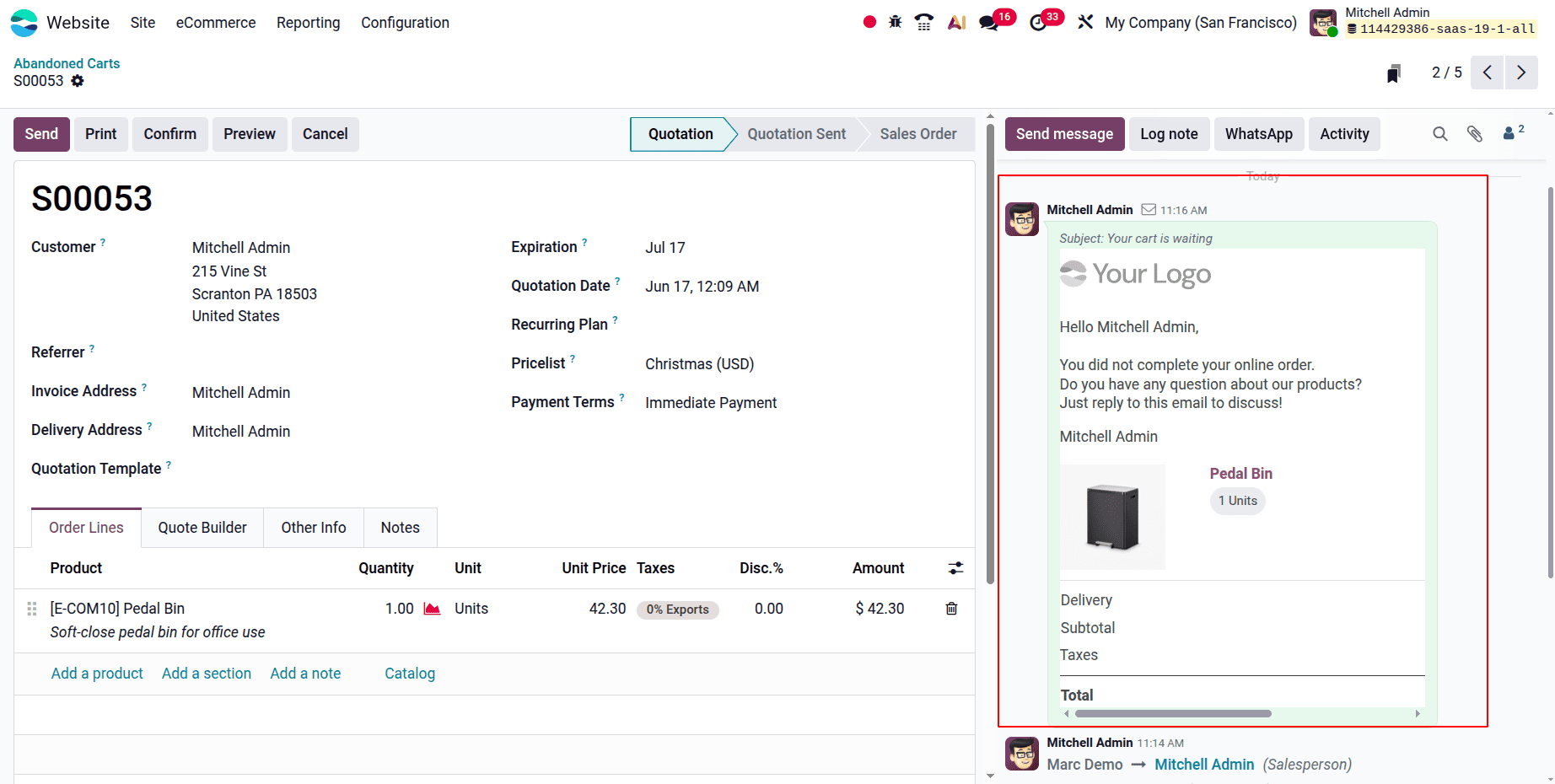Open the optional columns adjust icon

[x=955, y=568]
